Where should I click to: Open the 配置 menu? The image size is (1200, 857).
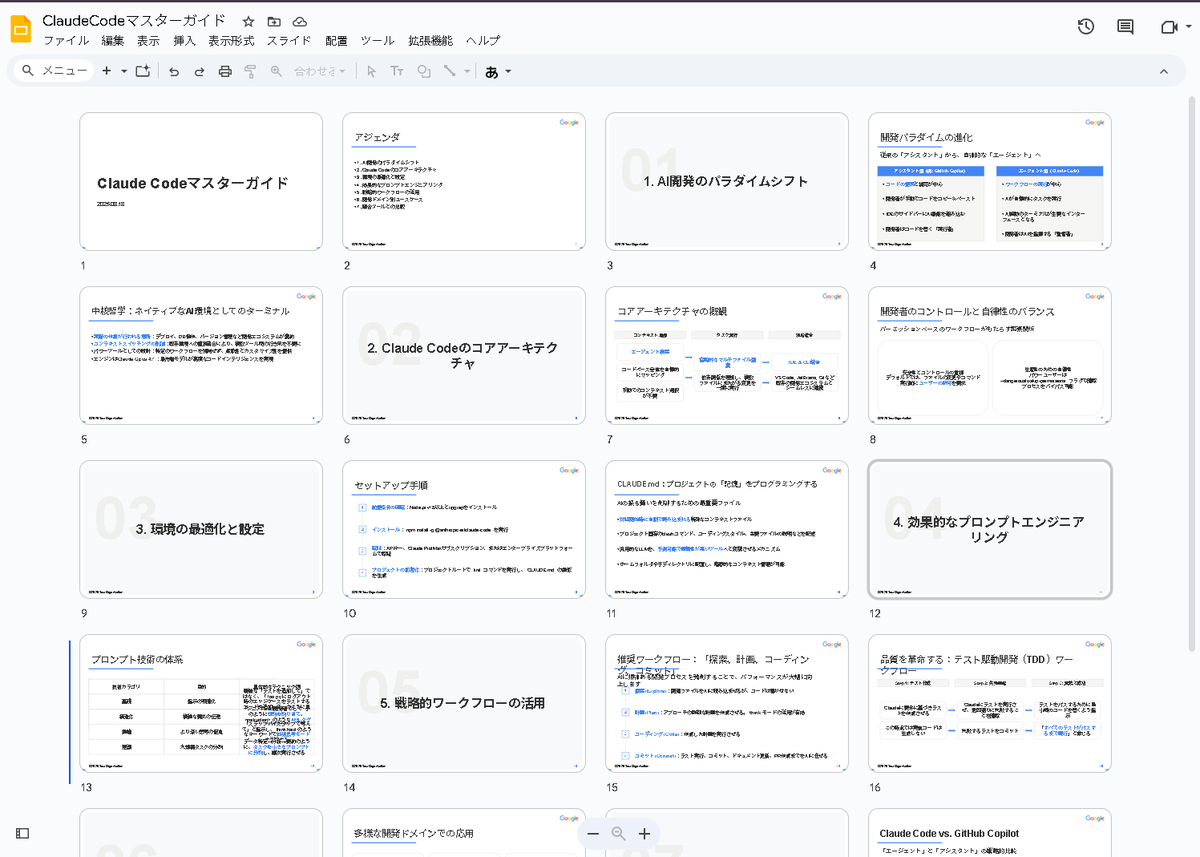click(337, 41)
